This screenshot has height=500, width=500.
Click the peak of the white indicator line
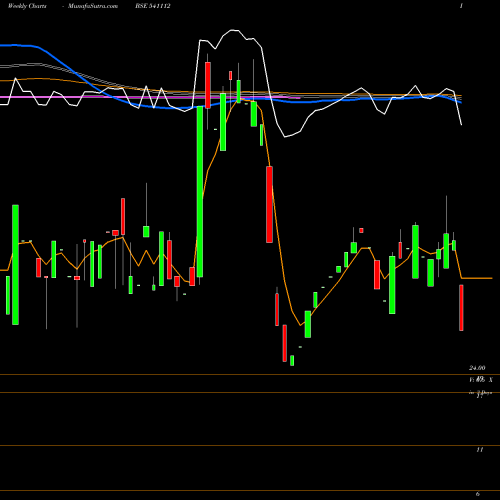click(234, 30)
